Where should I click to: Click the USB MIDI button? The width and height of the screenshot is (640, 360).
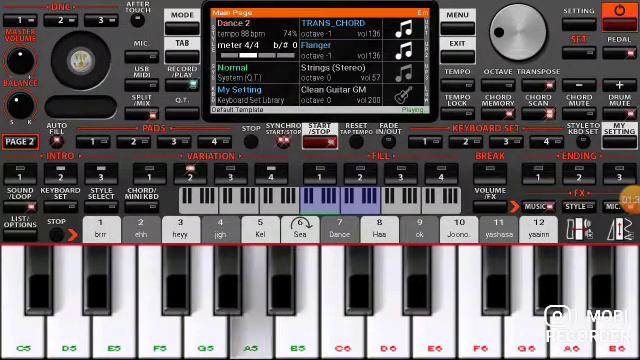click(x=142, y=85)
